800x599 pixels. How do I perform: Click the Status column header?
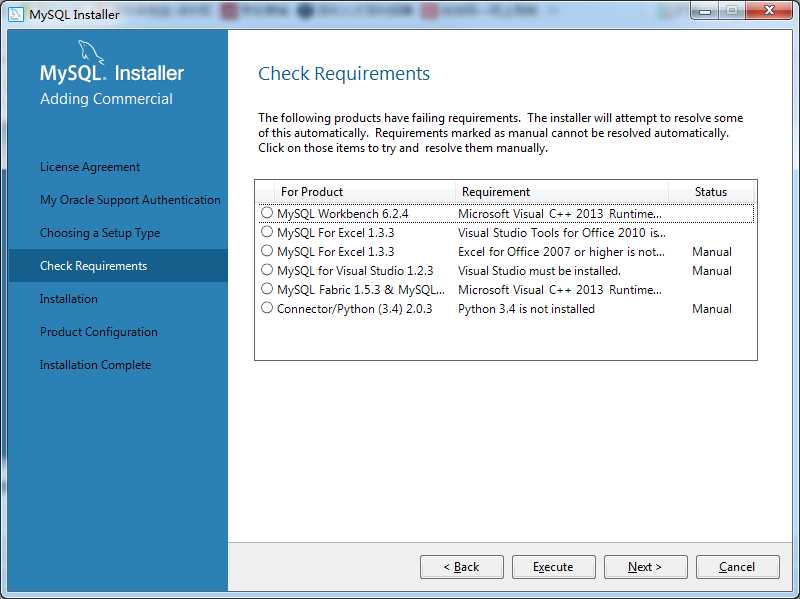(x=711, y=192)
